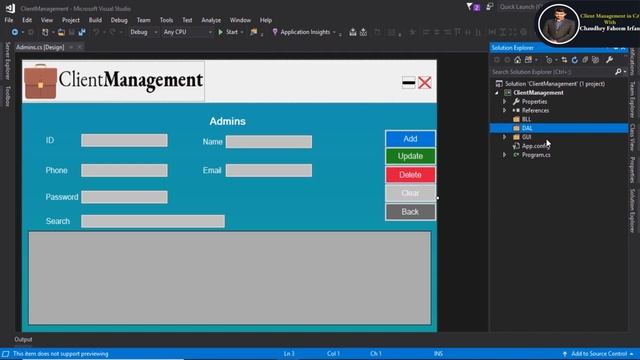Screen dimensions: 640x360
Task: Open the Tools menu
Action: (166, 20)
